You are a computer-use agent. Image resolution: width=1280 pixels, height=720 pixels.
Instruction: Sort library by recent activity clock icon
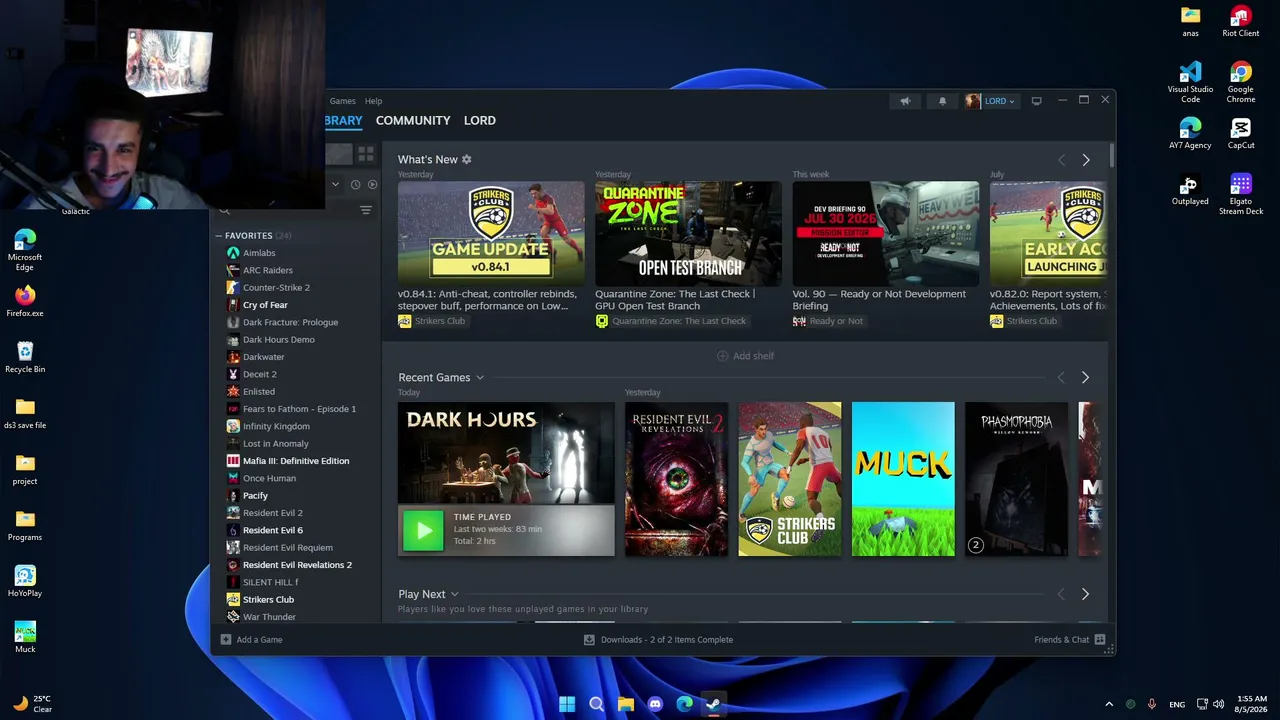(355, 184)
